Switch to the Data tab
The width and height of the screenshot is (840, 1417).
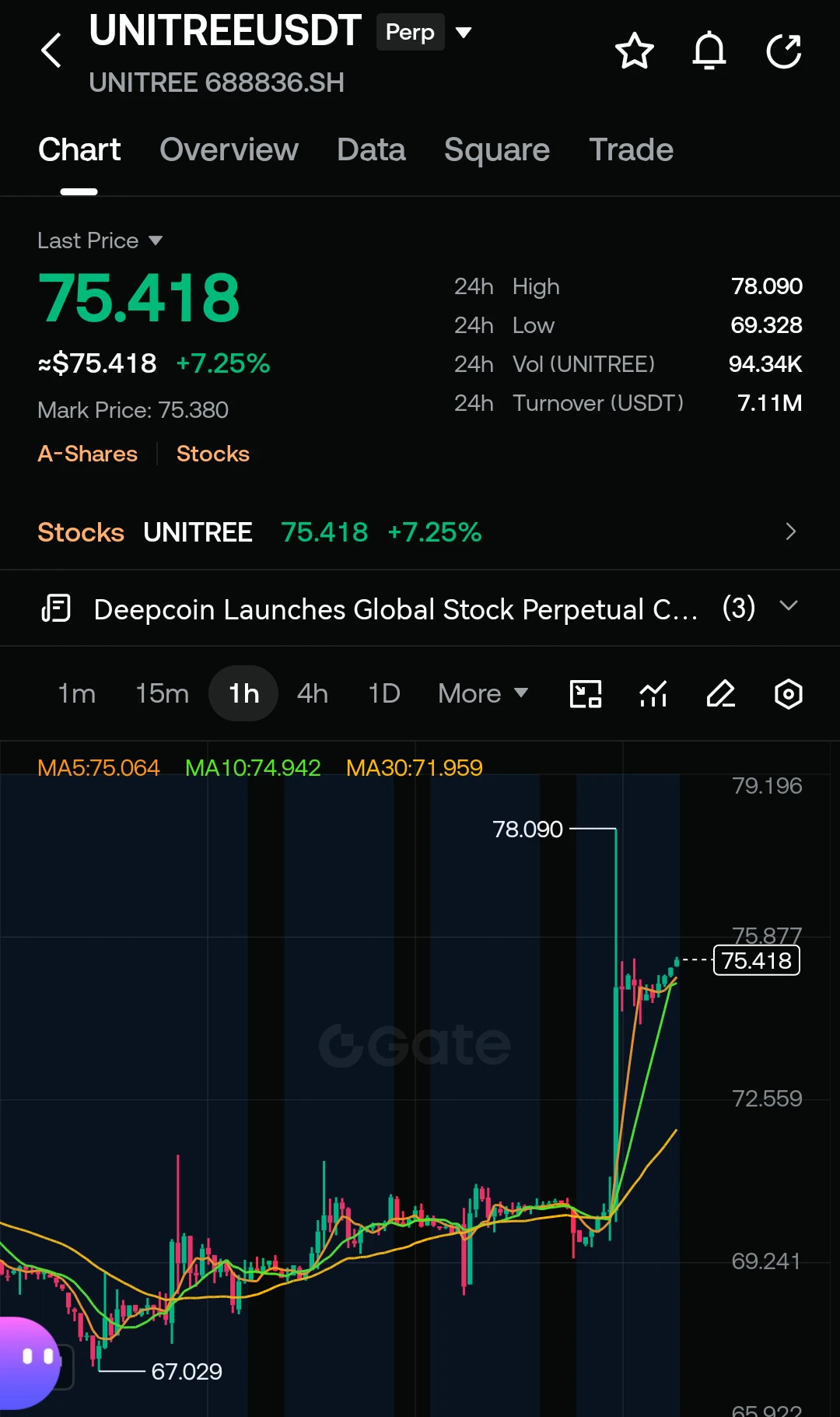click(371, 149)
